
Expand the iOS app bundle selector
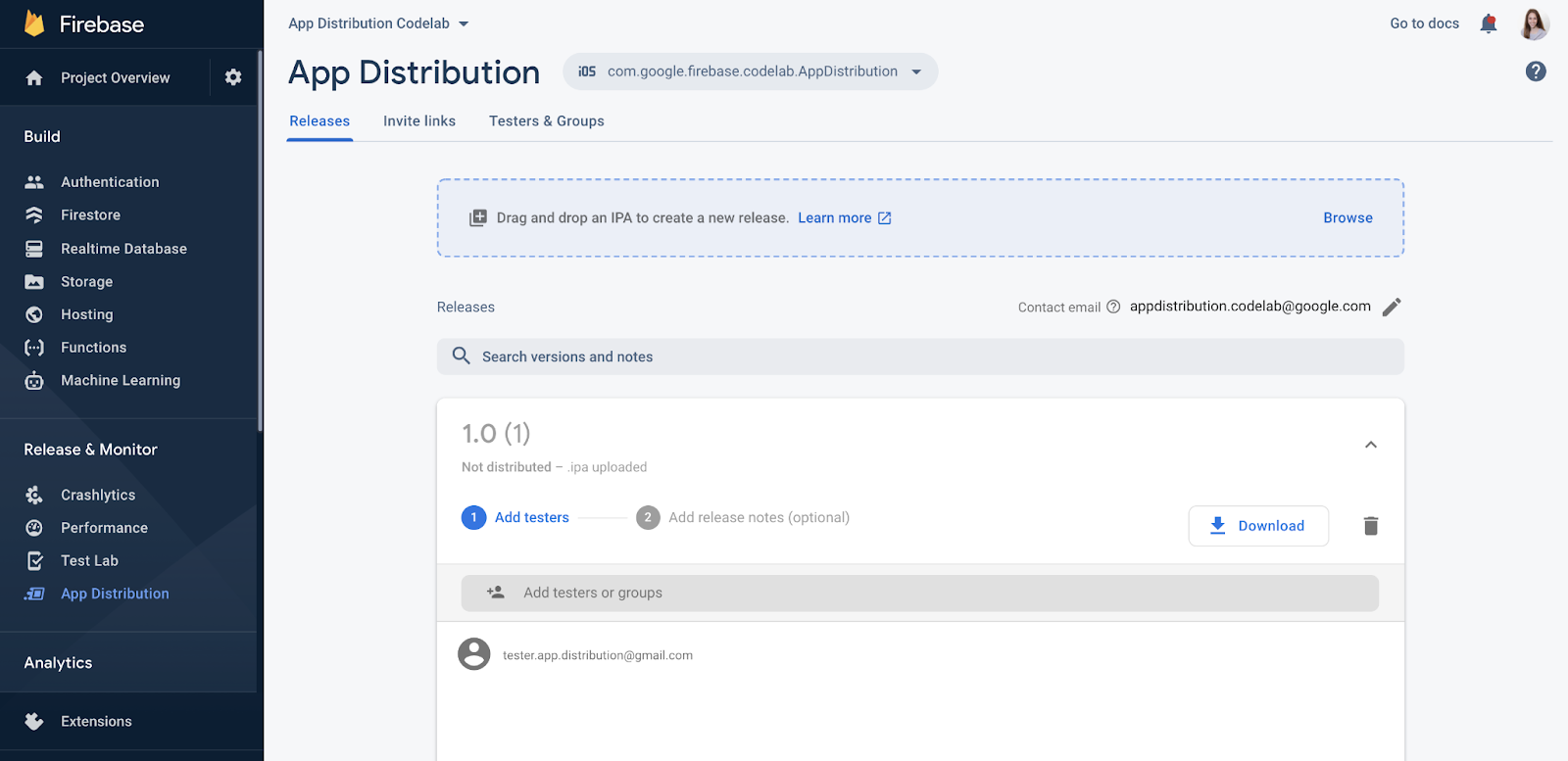750,71
